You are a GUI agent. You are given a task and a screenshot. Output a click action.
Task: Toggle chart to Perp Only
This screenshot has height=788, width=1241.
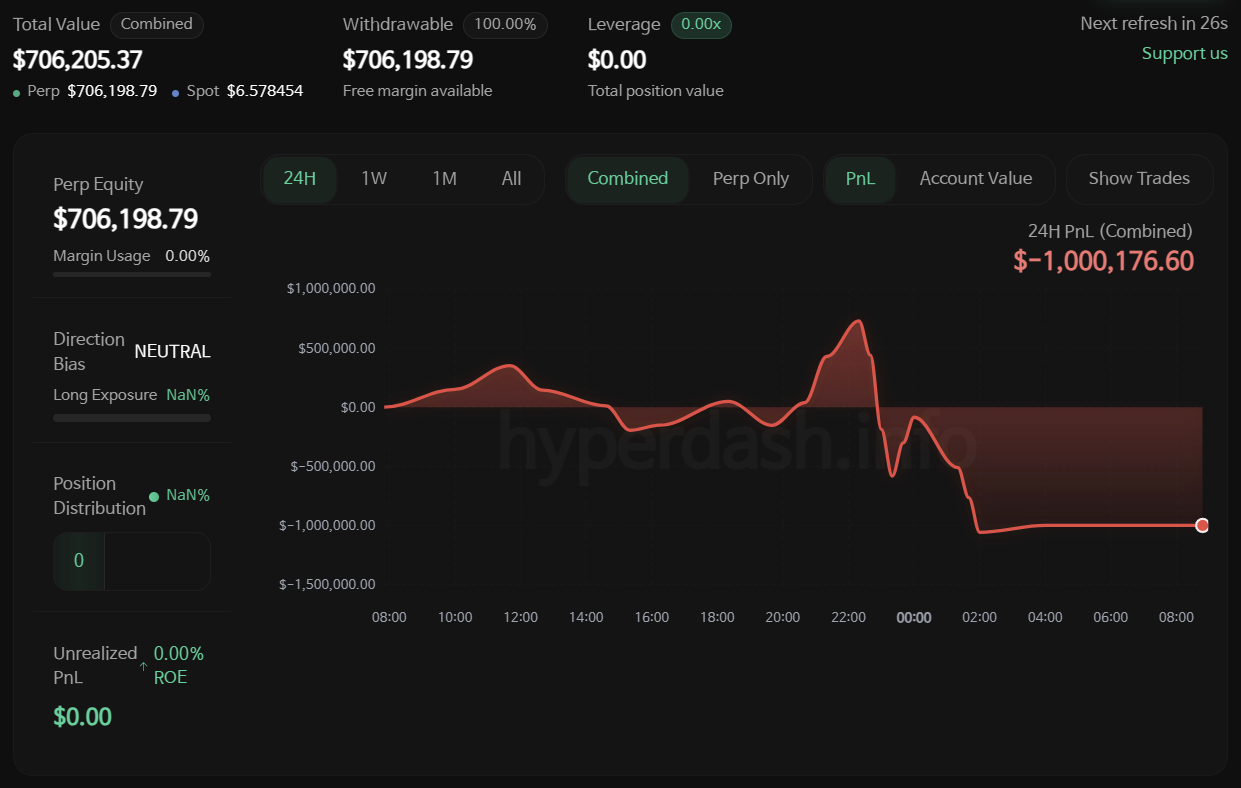tap(750, 179)
